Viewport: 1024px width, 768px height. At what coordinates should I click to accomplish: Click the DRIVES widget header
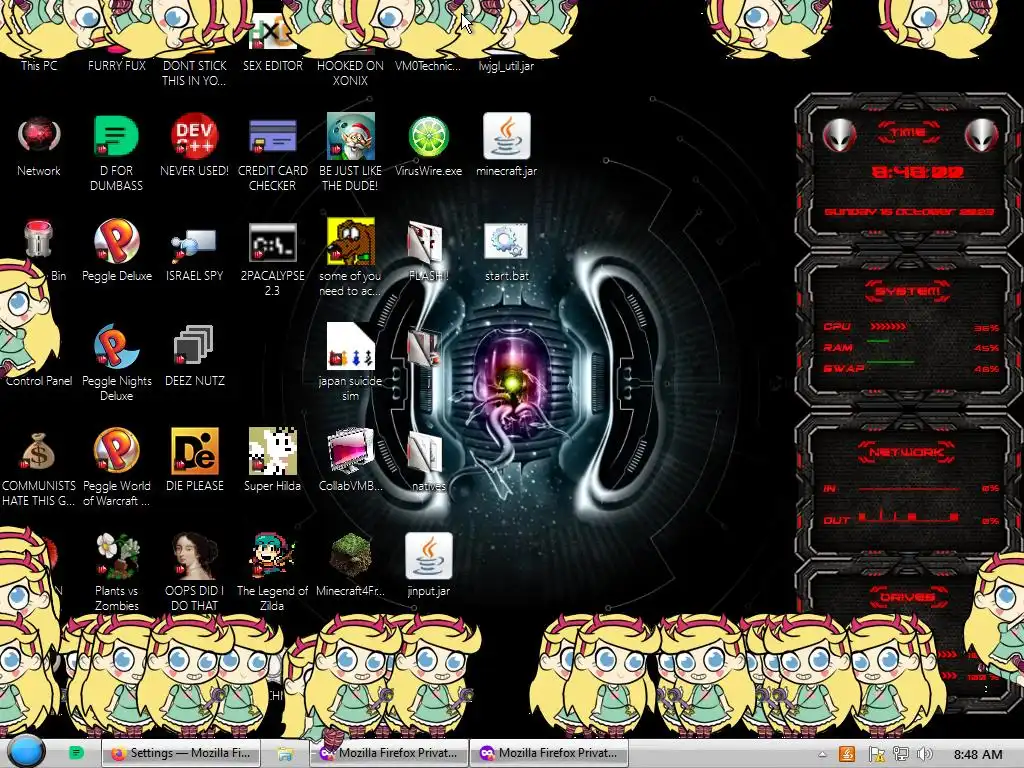click(x=908, y=597)
